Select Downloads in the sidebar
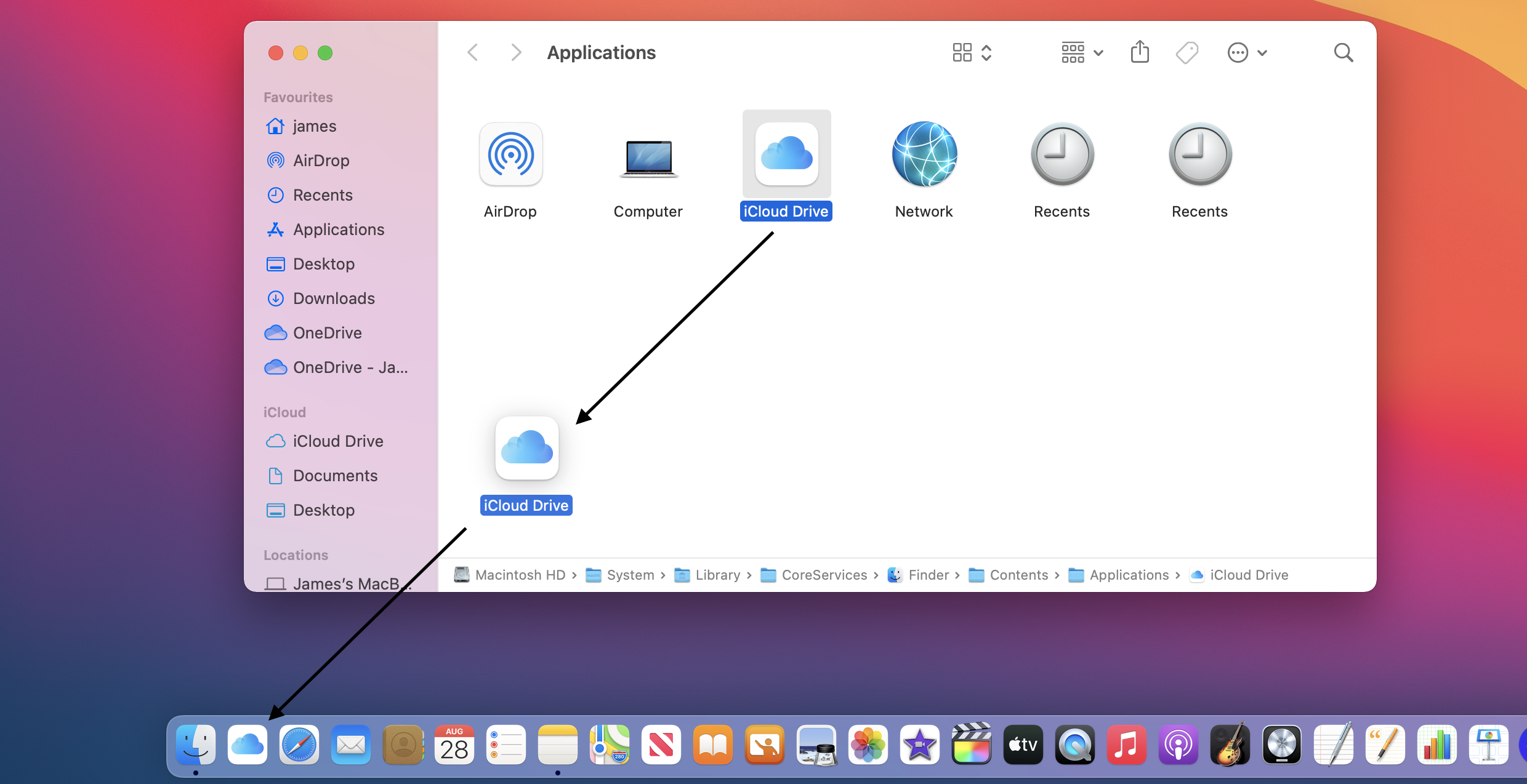The height and width of the screenshot is (784, 1527). pyautogui.click(x=335, y=298)
